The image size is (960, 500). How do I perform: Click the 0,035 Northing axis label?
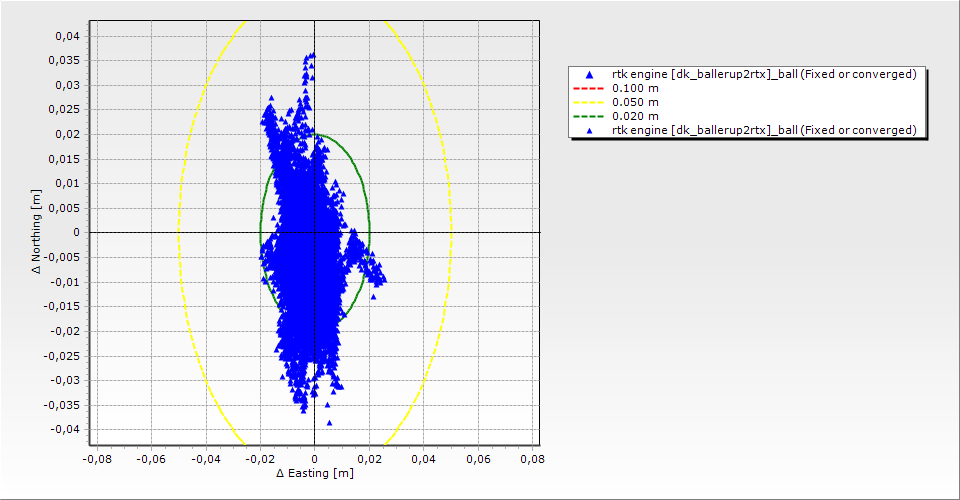(64, 60)
